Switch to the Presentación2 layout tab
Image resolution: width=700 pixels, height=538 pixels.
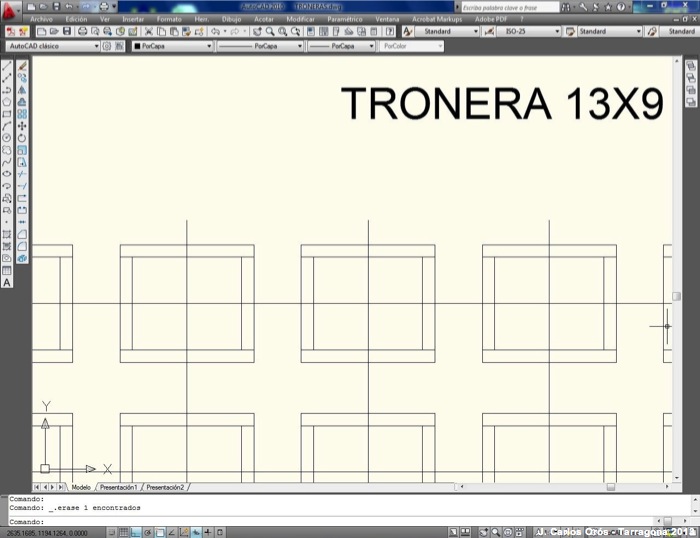pyautogui.click(x=165, y=487)
